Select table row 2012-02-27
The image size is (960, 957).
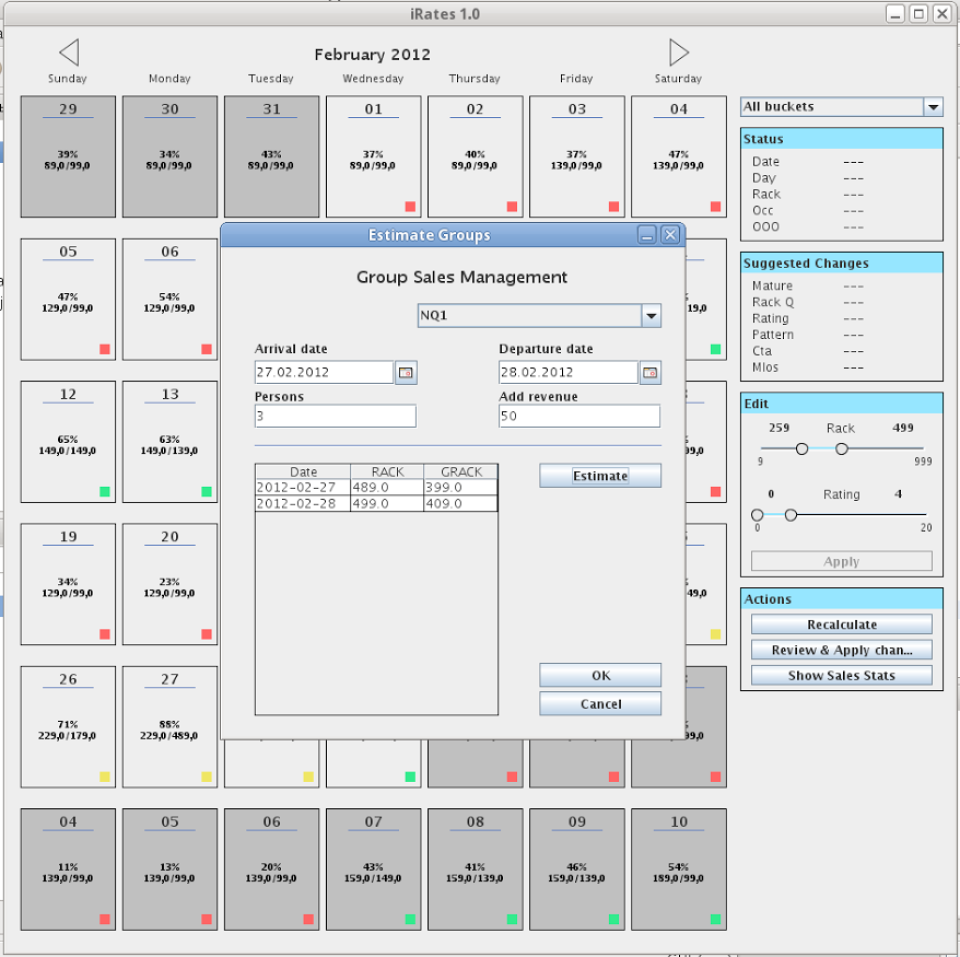377,487
